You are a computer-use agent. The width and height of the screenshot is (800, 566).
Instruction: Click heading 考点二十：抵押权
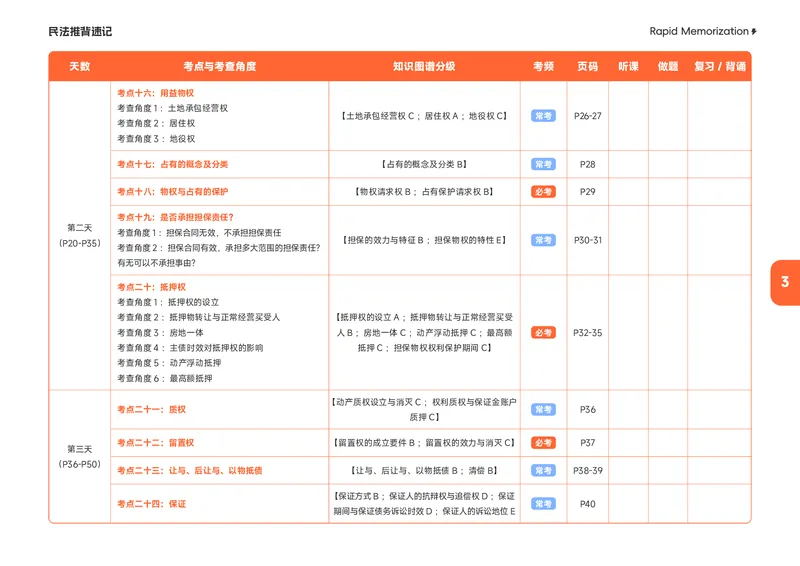(x=152, y=287)
